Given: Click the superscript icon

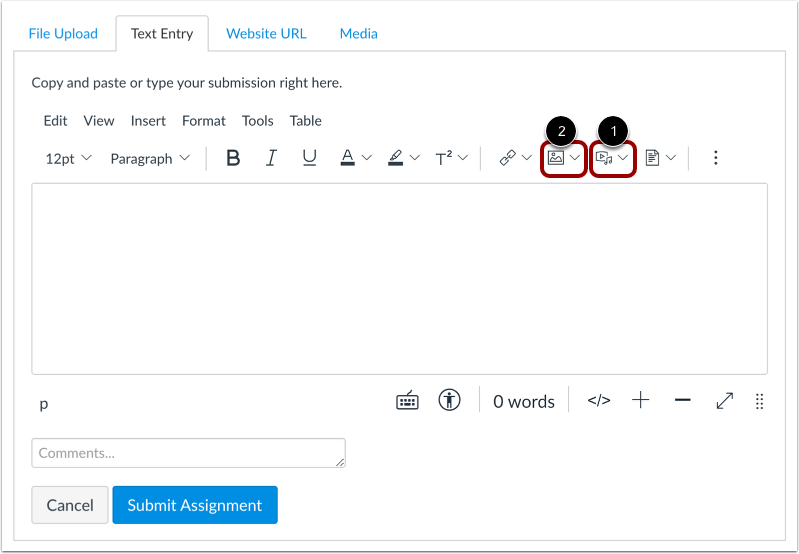Looking at the screenshot, I should coord(443,158).
